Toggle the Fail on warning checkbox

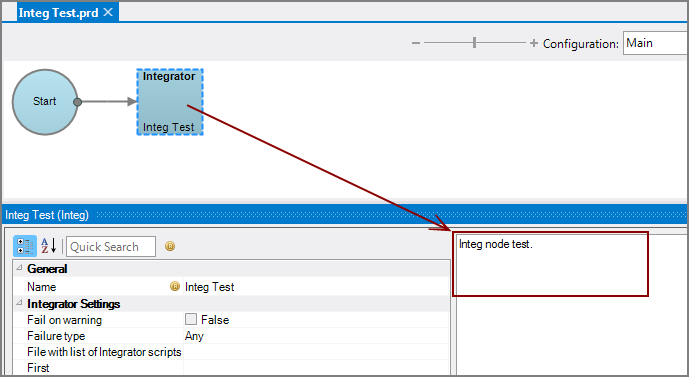[191, 319]
